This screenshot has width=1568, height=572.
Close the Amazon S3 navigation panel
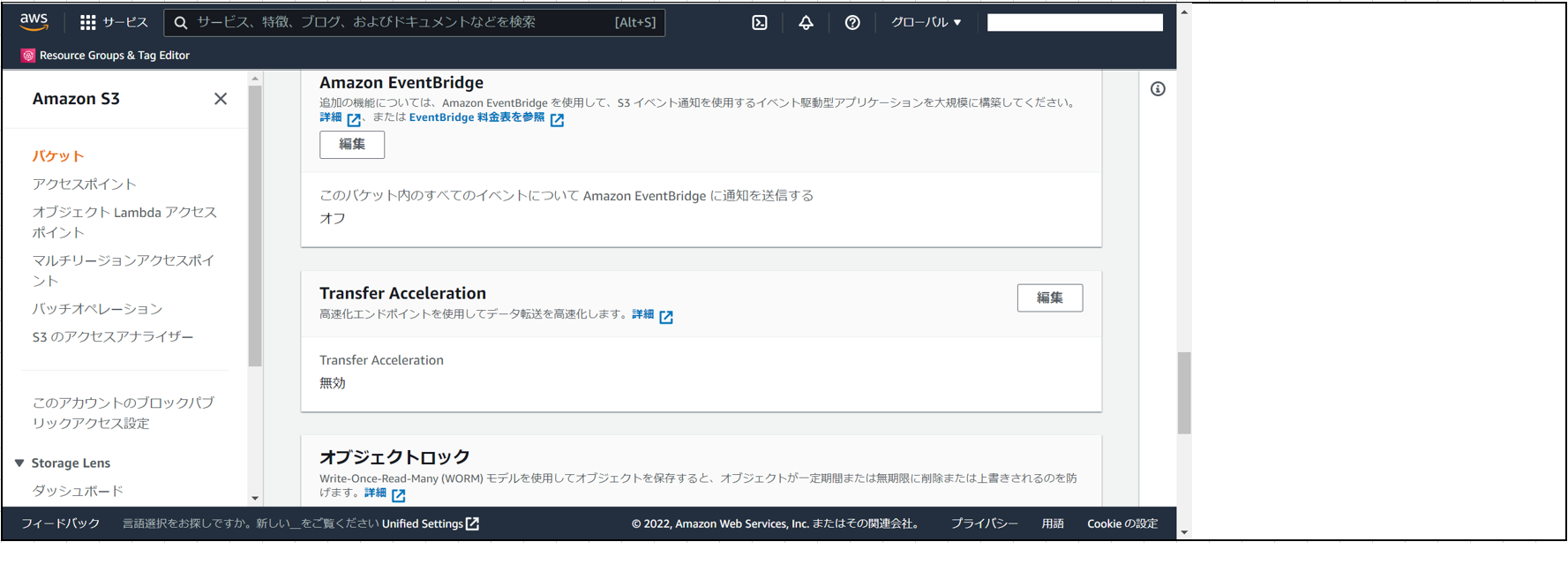pos(221,99)
